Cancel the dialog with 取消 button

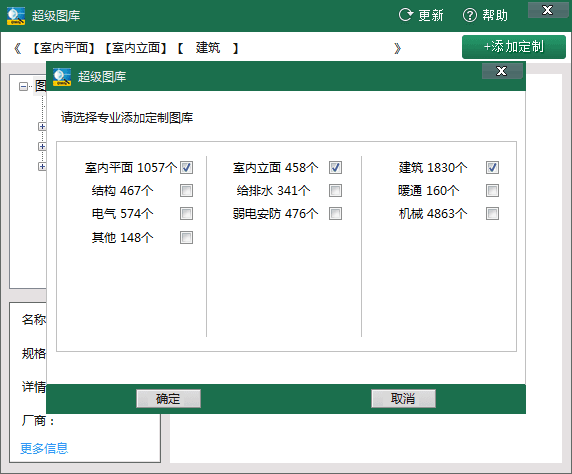click(x=403, y=398)
